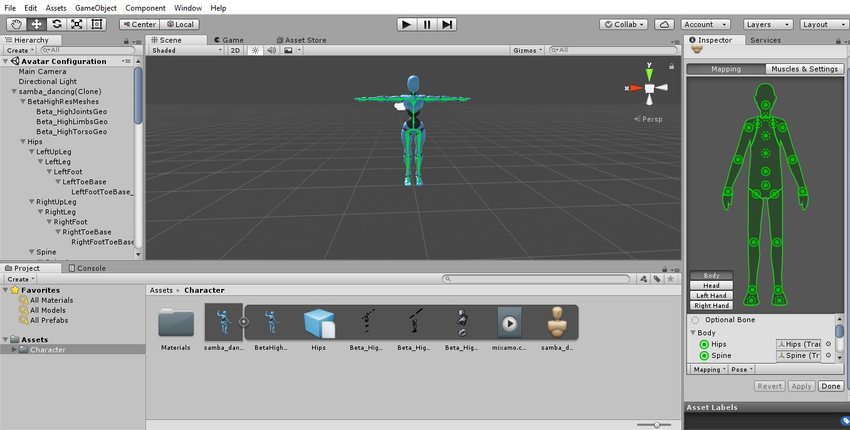Collapse the samba_dancing asset arrow
The image size is (850, 430).
(244, 322)
